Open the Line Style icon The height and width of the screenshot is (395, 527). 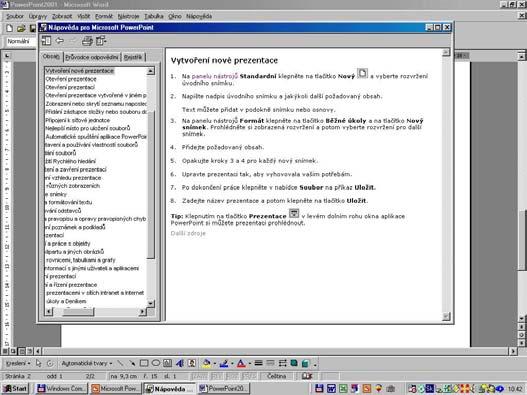click(258, 363)
